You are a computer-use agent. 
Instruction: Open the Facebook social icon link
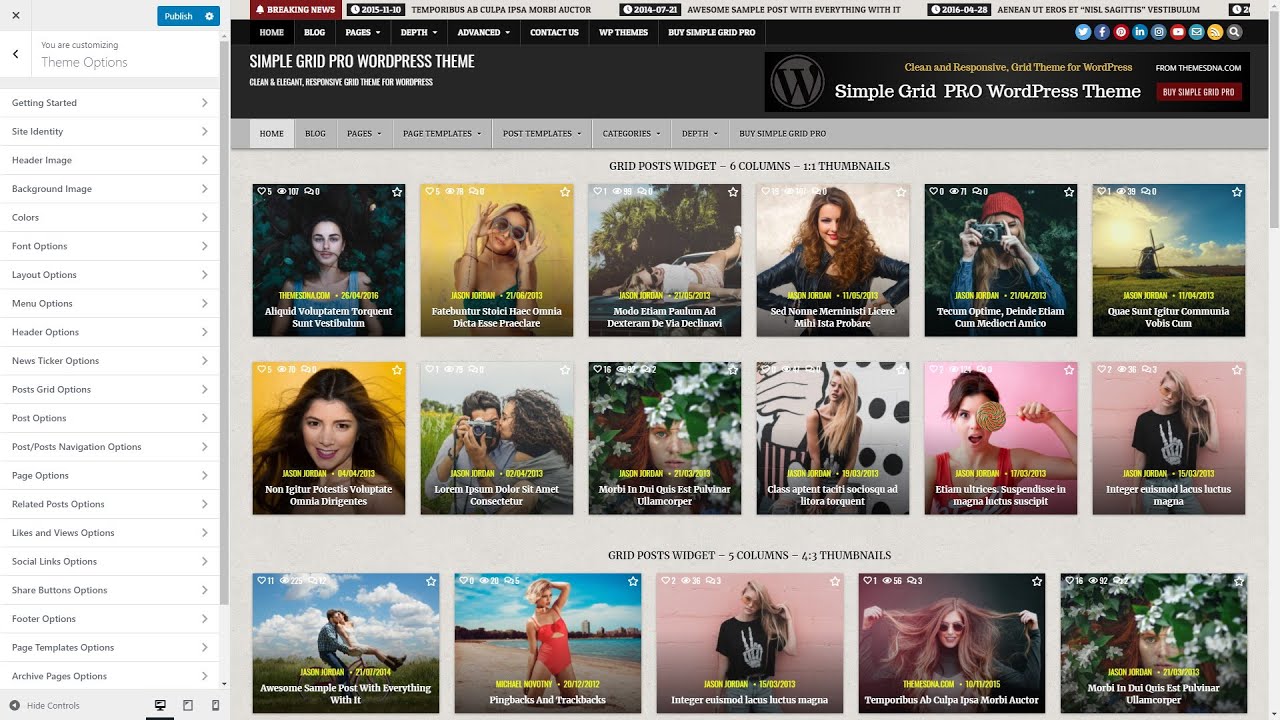[1102, 32]
